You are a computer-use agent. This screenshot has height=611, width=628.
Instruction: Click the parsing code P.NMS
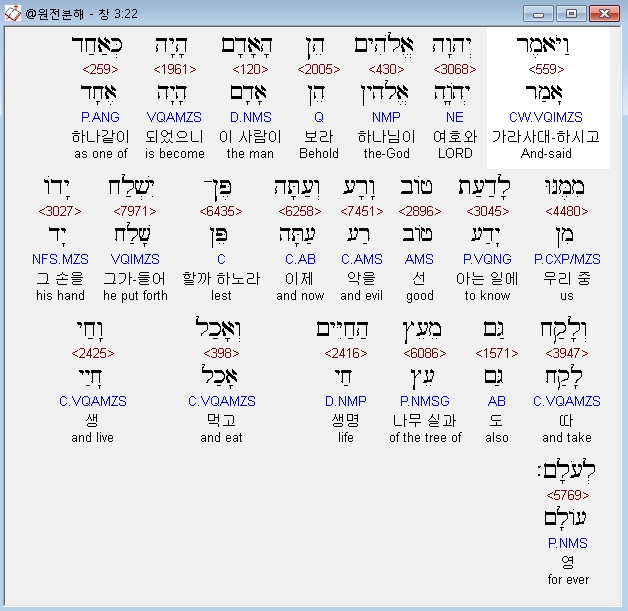click(568, 543)
